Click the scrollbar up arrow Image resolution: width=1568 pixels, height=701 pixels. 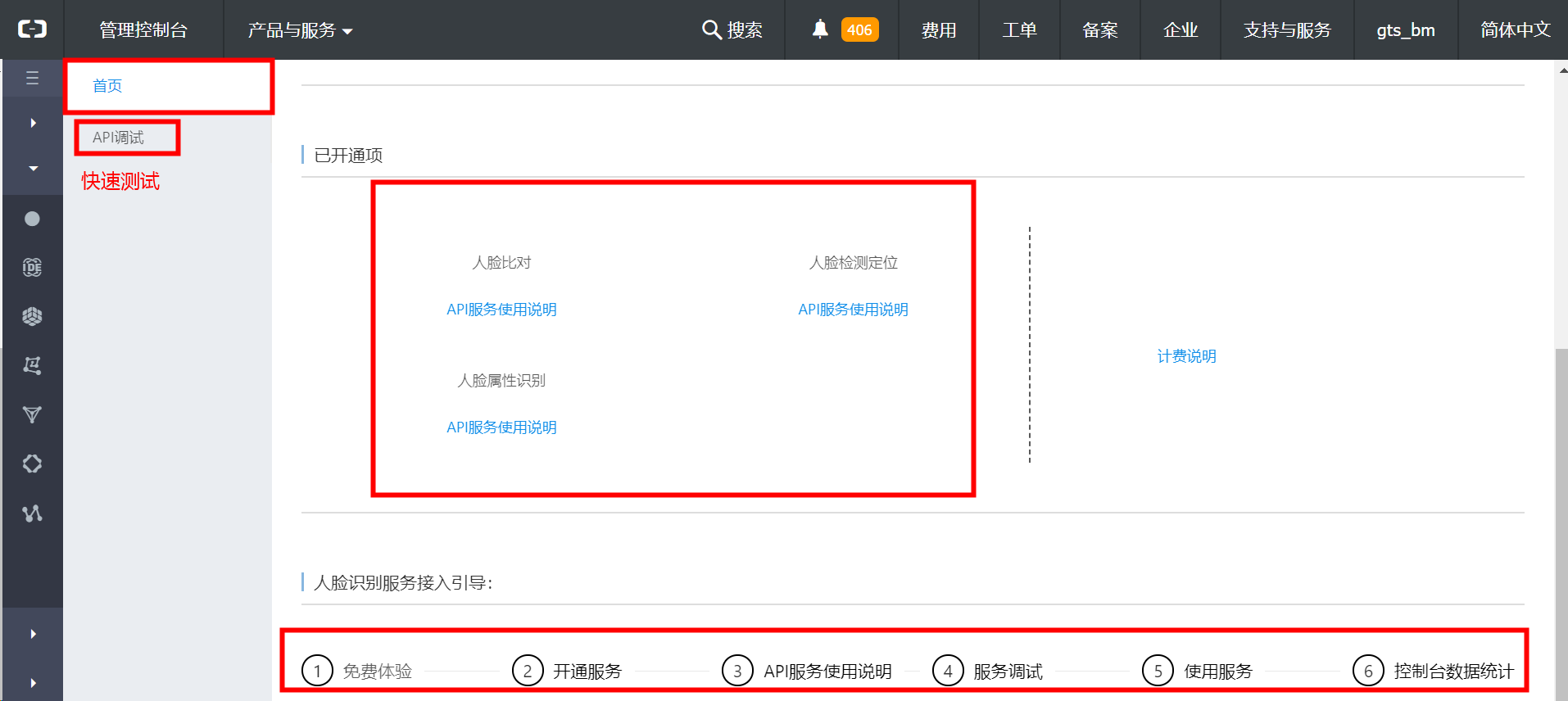click(1562, 70)
